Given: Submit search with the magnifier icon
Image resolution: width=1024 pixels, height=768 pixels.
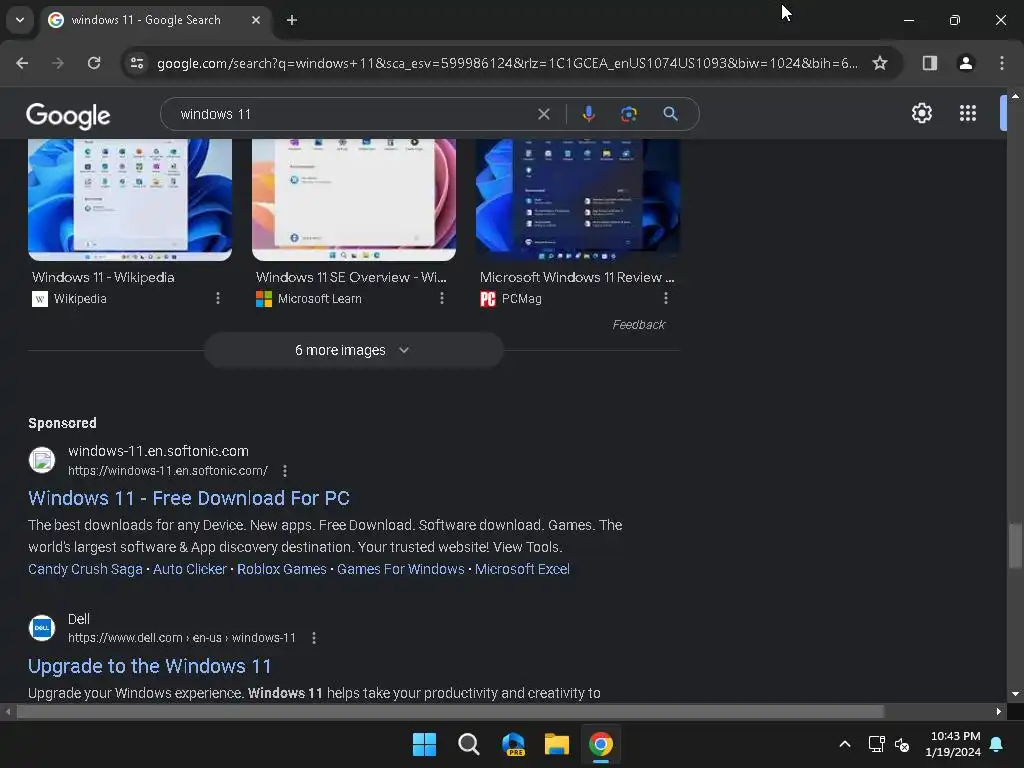Looking at the screenshot, I should click(670, 114).
